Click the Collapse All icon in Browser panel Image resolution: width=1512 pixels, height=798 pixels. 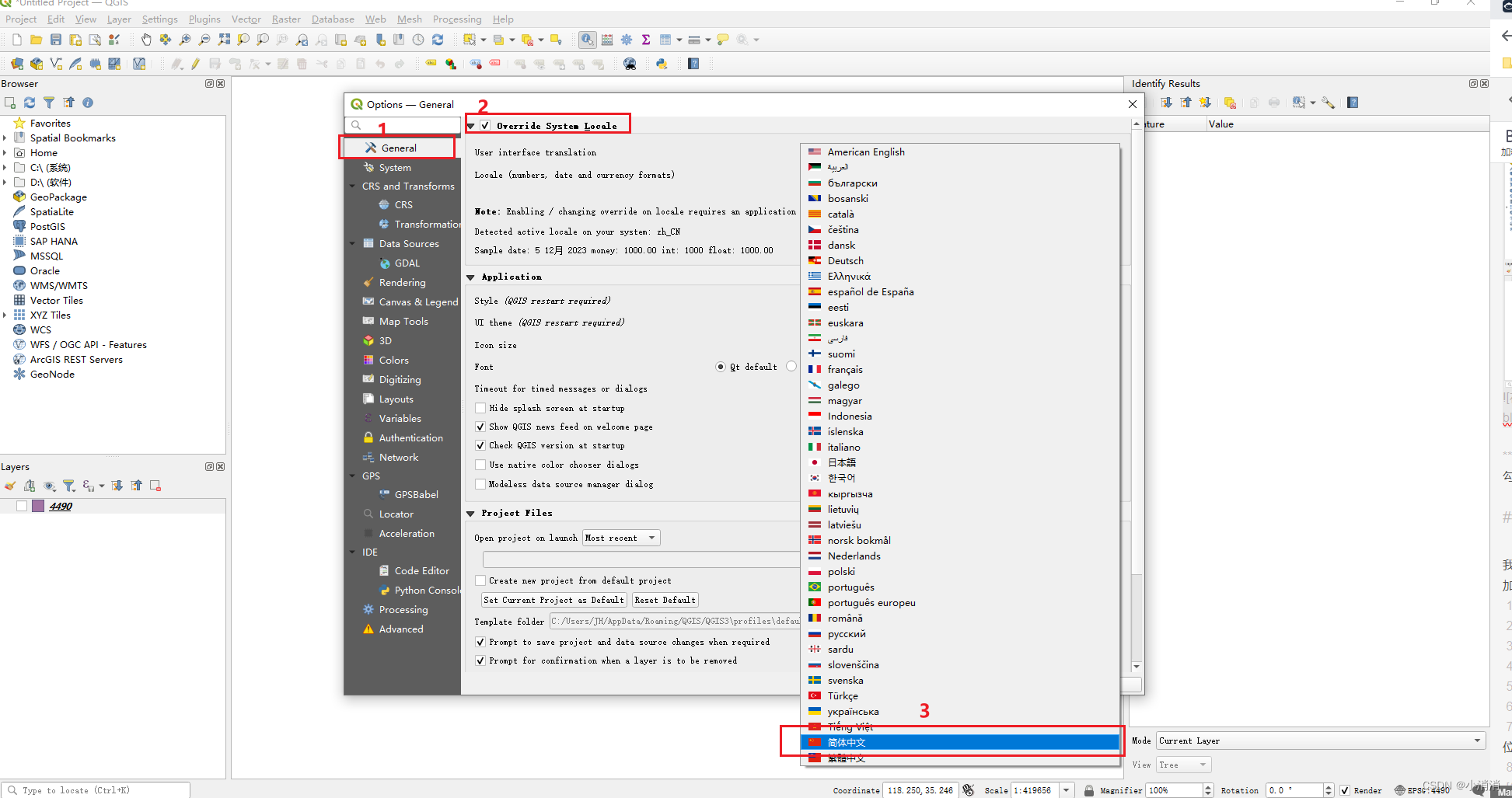68,103
